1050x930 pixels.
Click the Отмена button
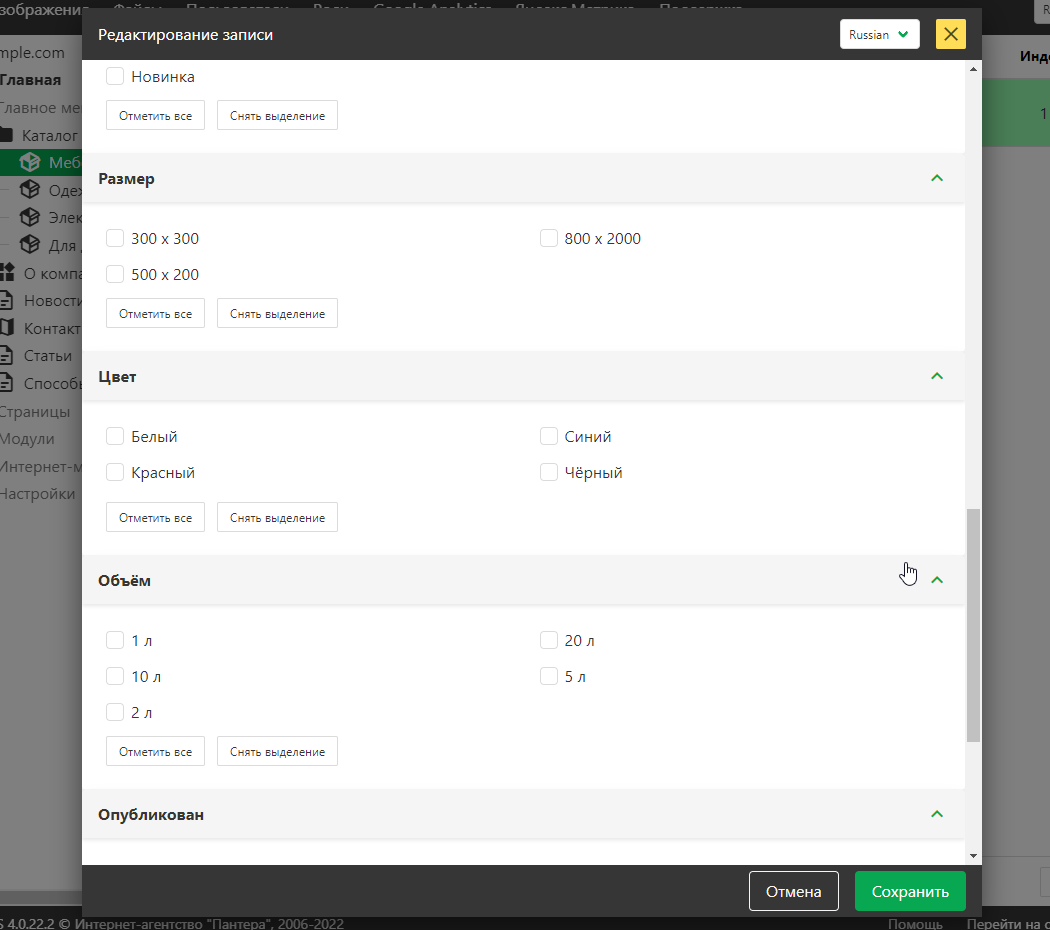(793, 891)
